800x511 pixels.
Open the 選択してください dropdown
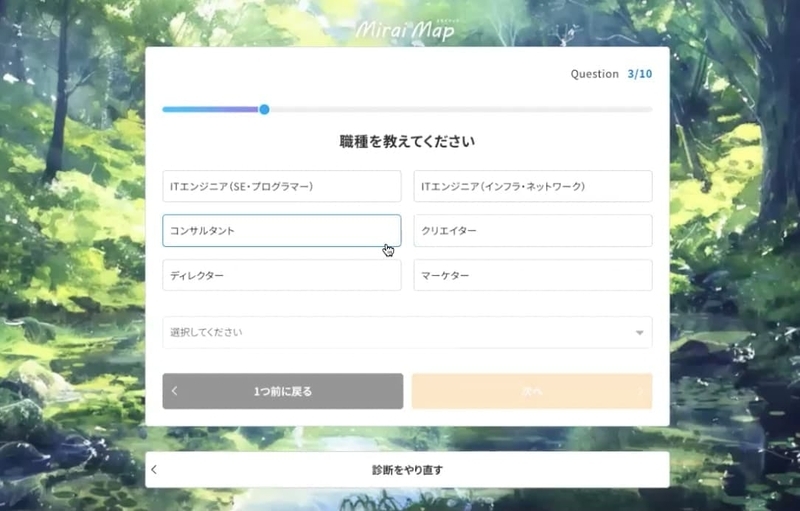pos(407,333)
